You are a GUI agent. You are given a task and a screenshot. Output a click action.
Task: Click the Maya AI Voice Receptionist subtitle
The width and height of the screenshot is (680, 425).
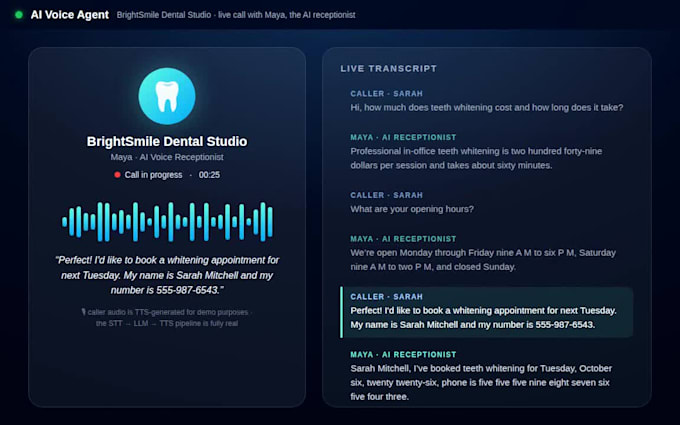click(x=167, y=157)
